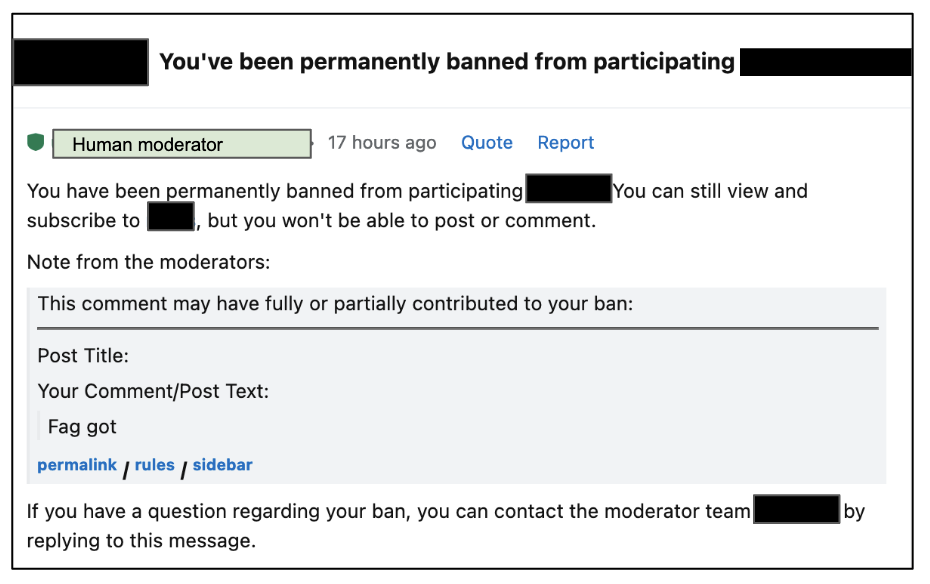
Task: Open the Human moderator profile label
Action: [181, 144]
